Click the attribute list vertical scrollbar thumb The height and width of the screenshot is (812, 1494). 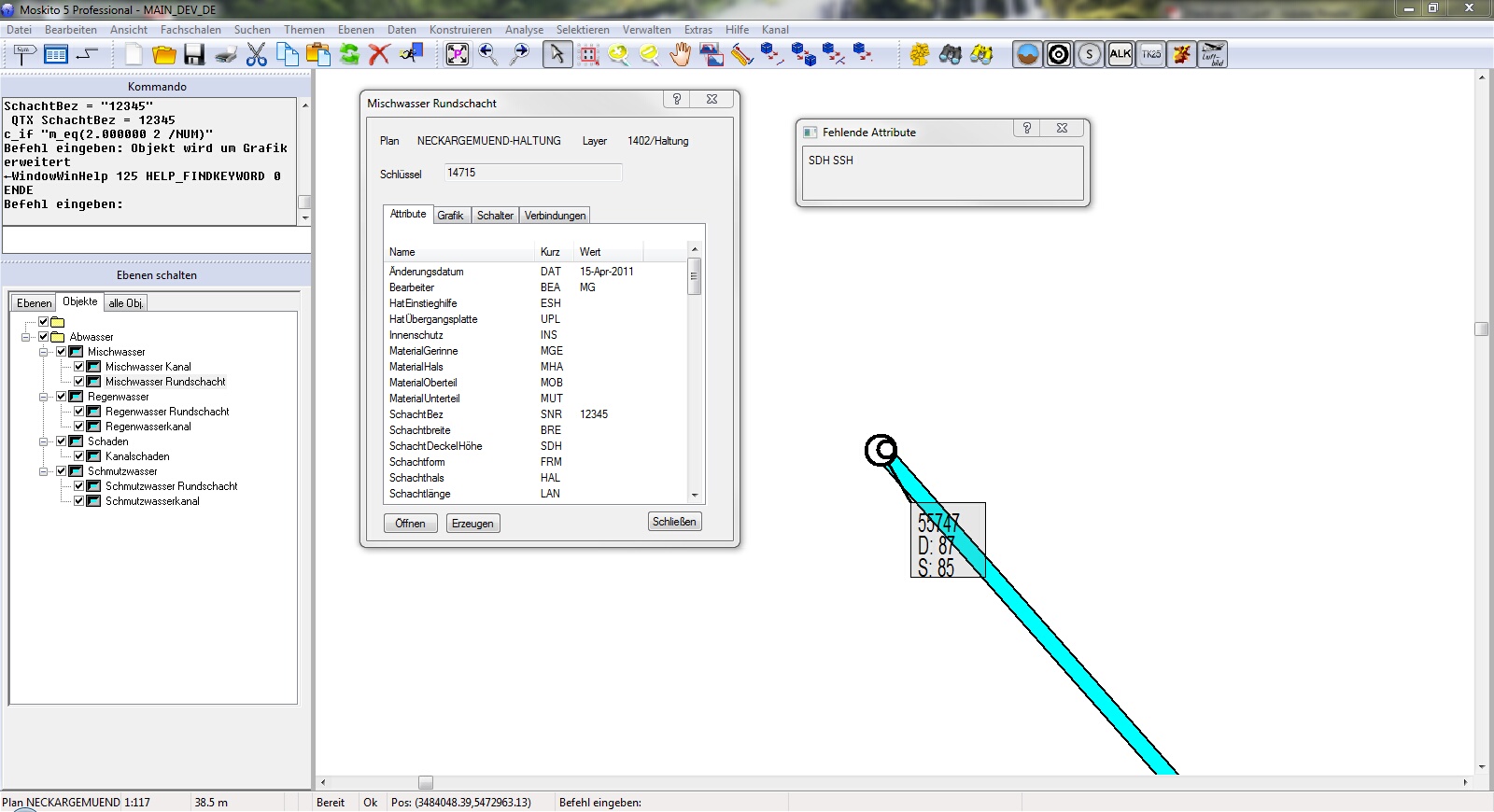[x=694, y=277]
